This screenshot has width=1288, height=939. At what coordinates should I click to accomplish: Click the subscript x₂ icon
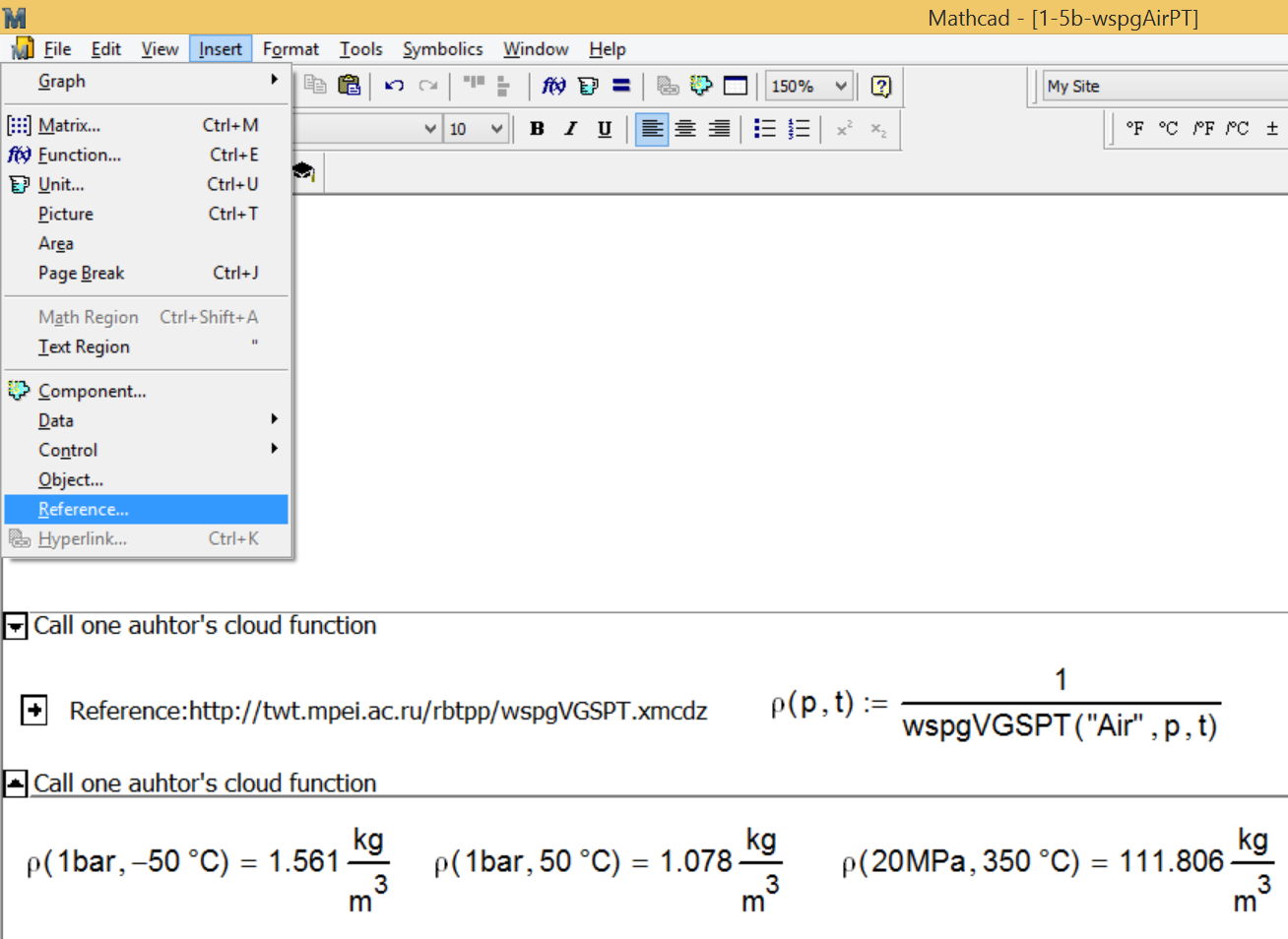click(x=878, y=129)
